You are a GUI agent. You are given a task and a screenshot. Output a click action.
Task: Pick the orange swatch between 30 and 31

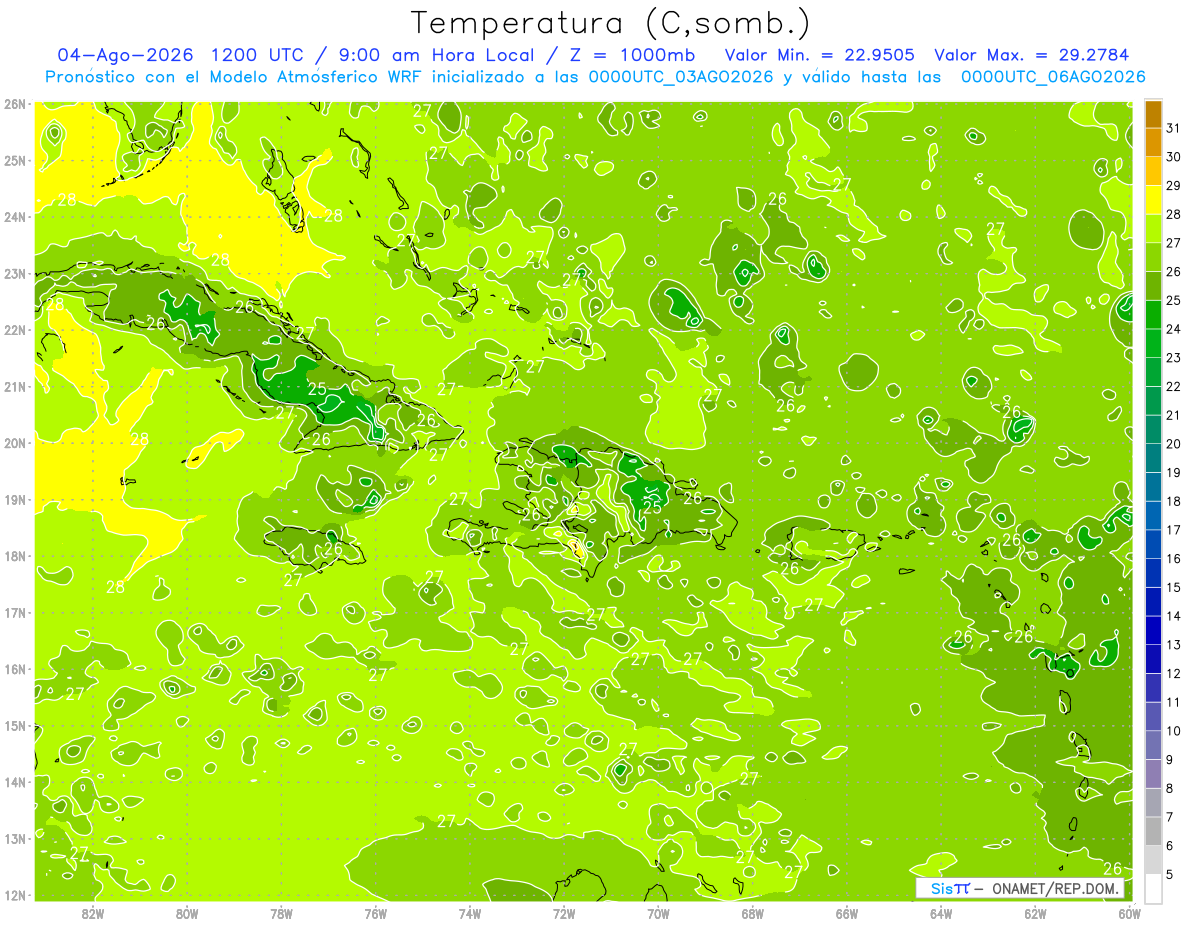pyautogui.click(x=1153, y=142)
